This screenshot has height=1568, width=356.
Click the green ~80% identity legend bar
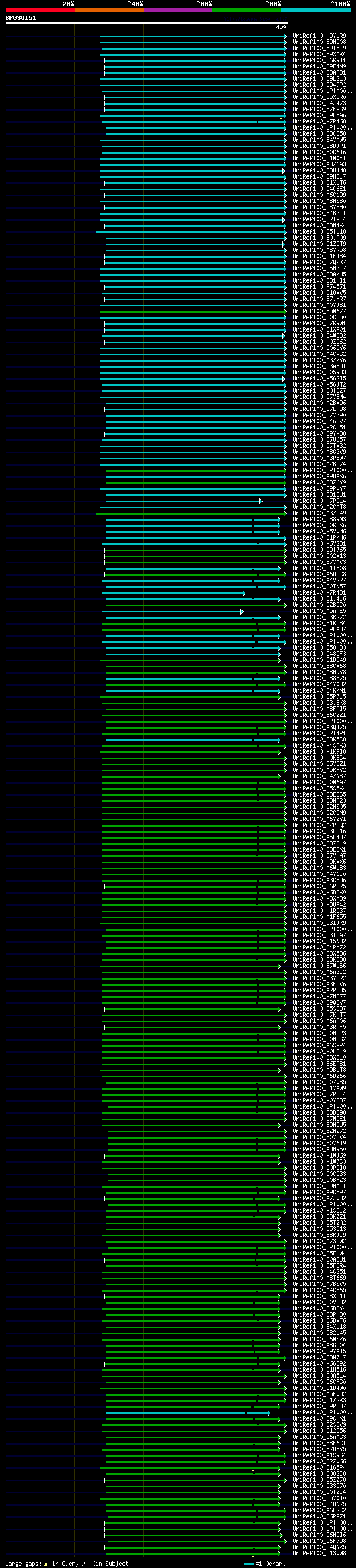tap(247, 10)
